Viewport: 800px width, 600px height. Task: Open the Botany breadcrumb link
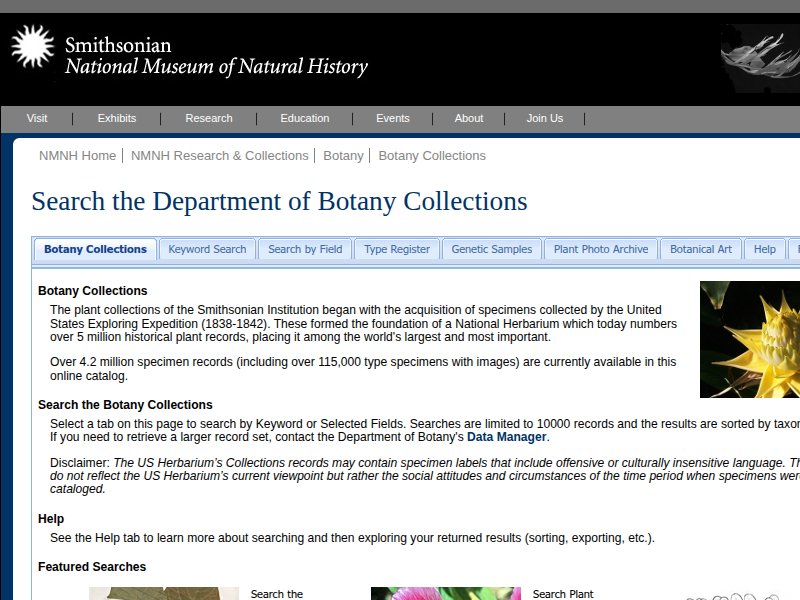[x=343, y=155]
